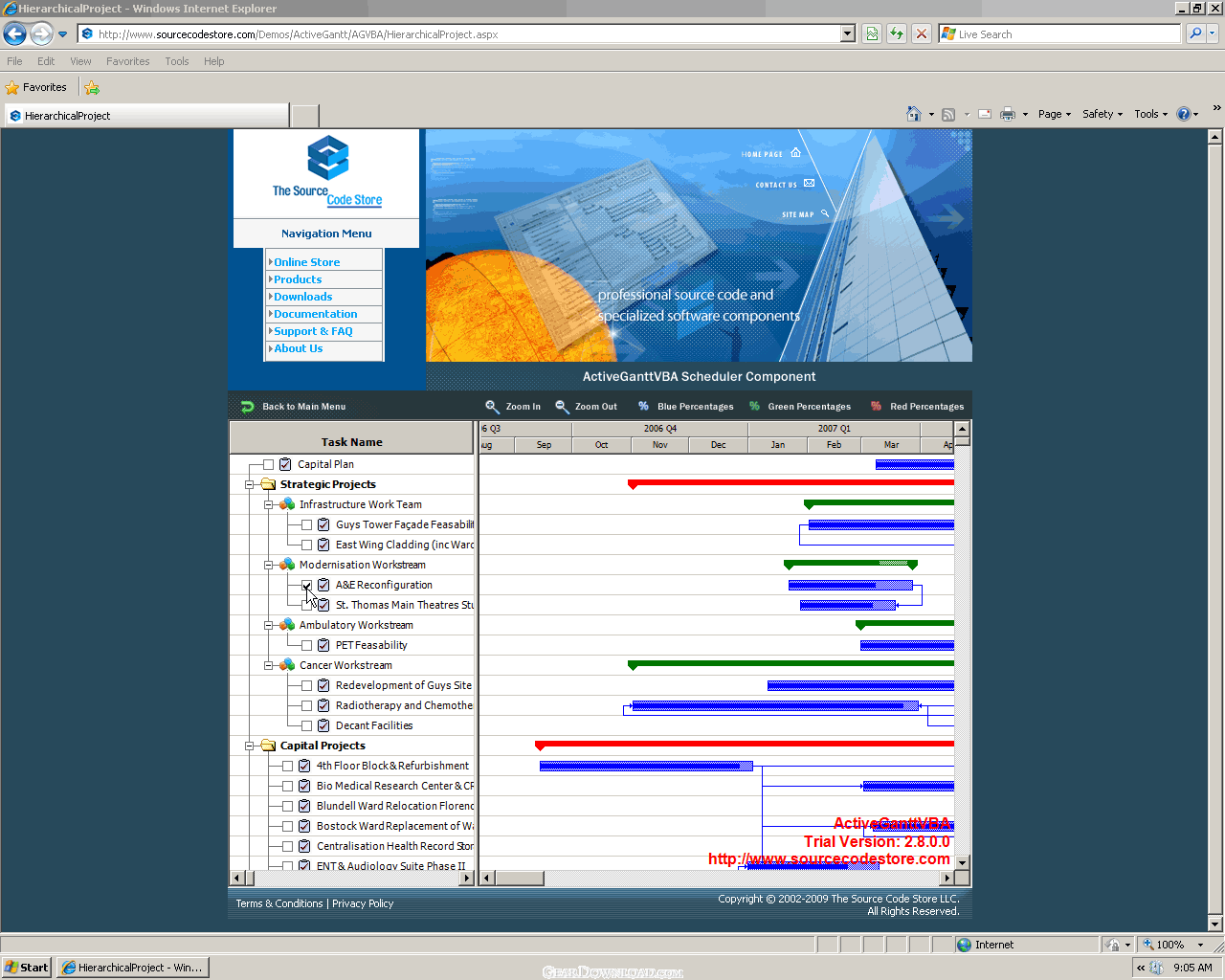Open the Downloads navigation link
The width and height of the screenshot is (1225, 980).
(302, 297)
